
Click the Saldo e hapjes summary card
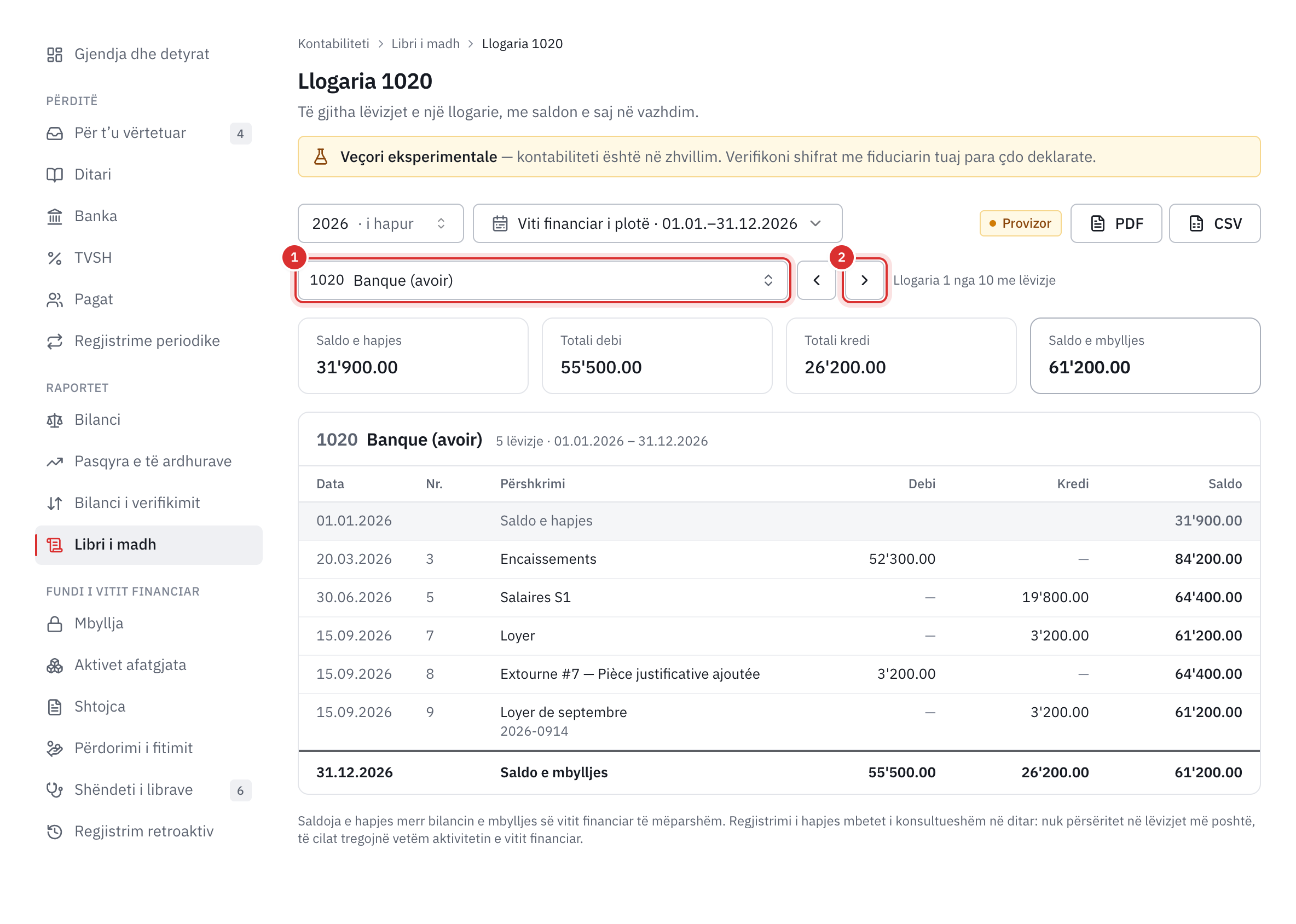[413, 356]
